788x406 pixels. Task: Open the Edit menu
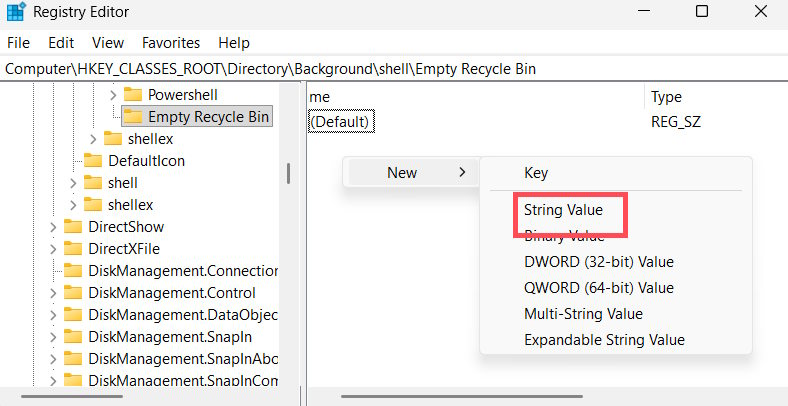pos(61,43)
